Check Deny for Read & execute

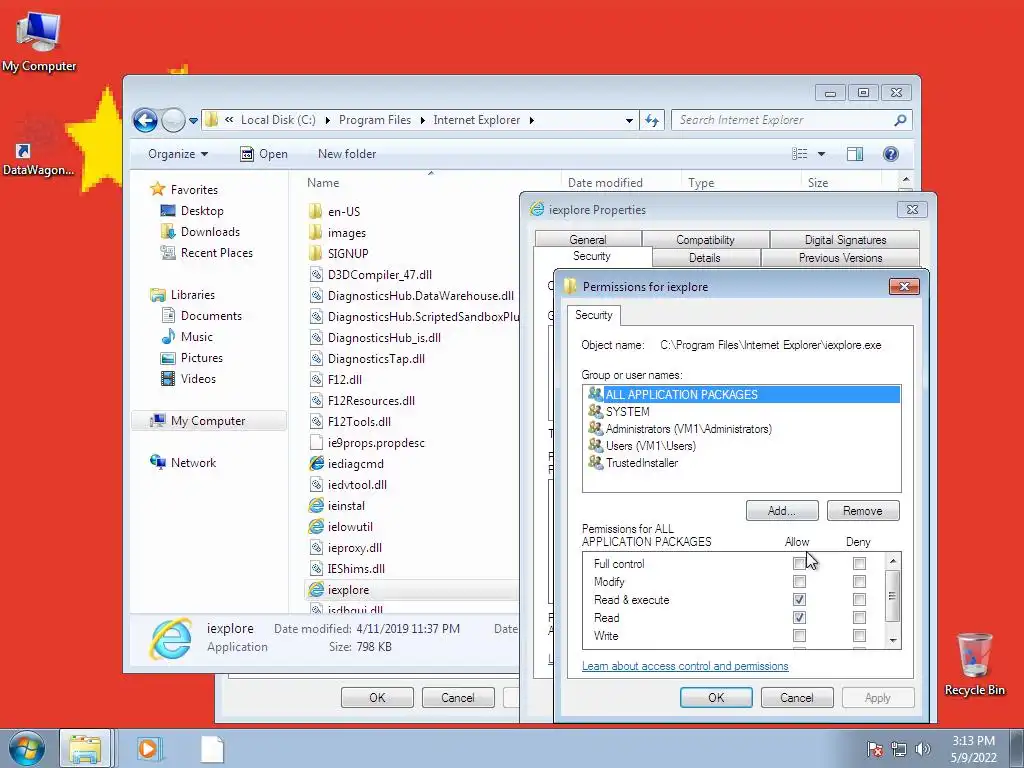859,599
